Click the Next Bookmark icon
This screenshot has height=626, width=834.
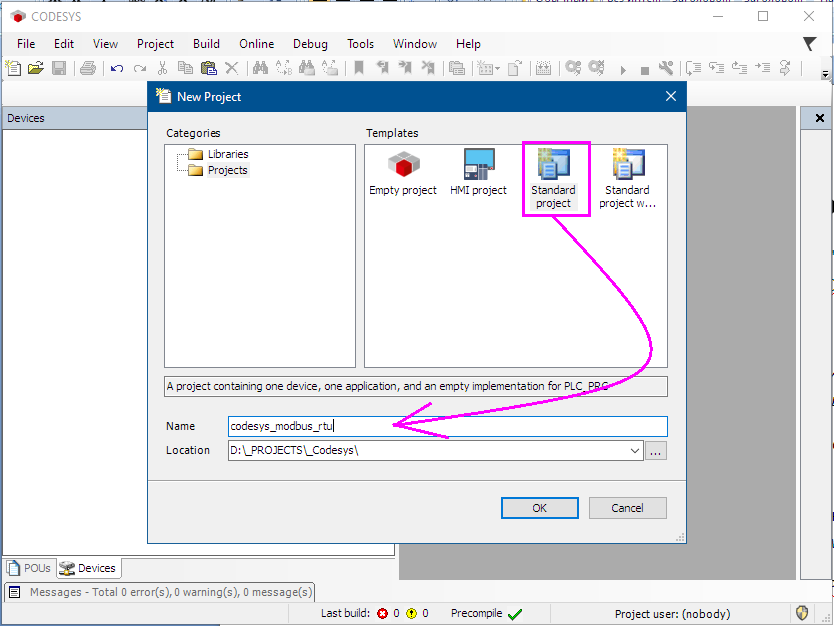click(x=405, y=68)
